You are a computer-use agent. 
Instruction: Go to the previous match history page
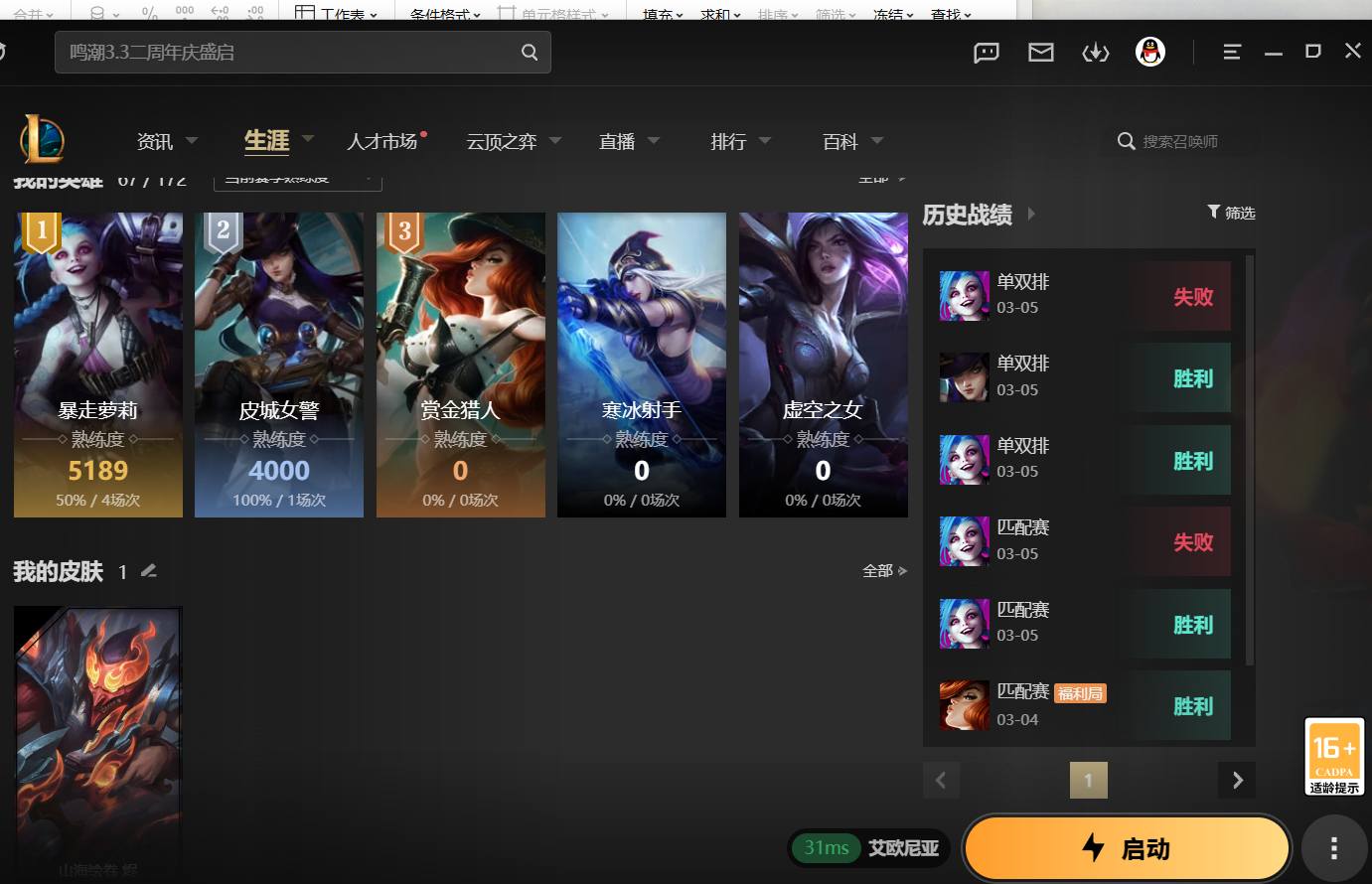[x=941, y=781]
